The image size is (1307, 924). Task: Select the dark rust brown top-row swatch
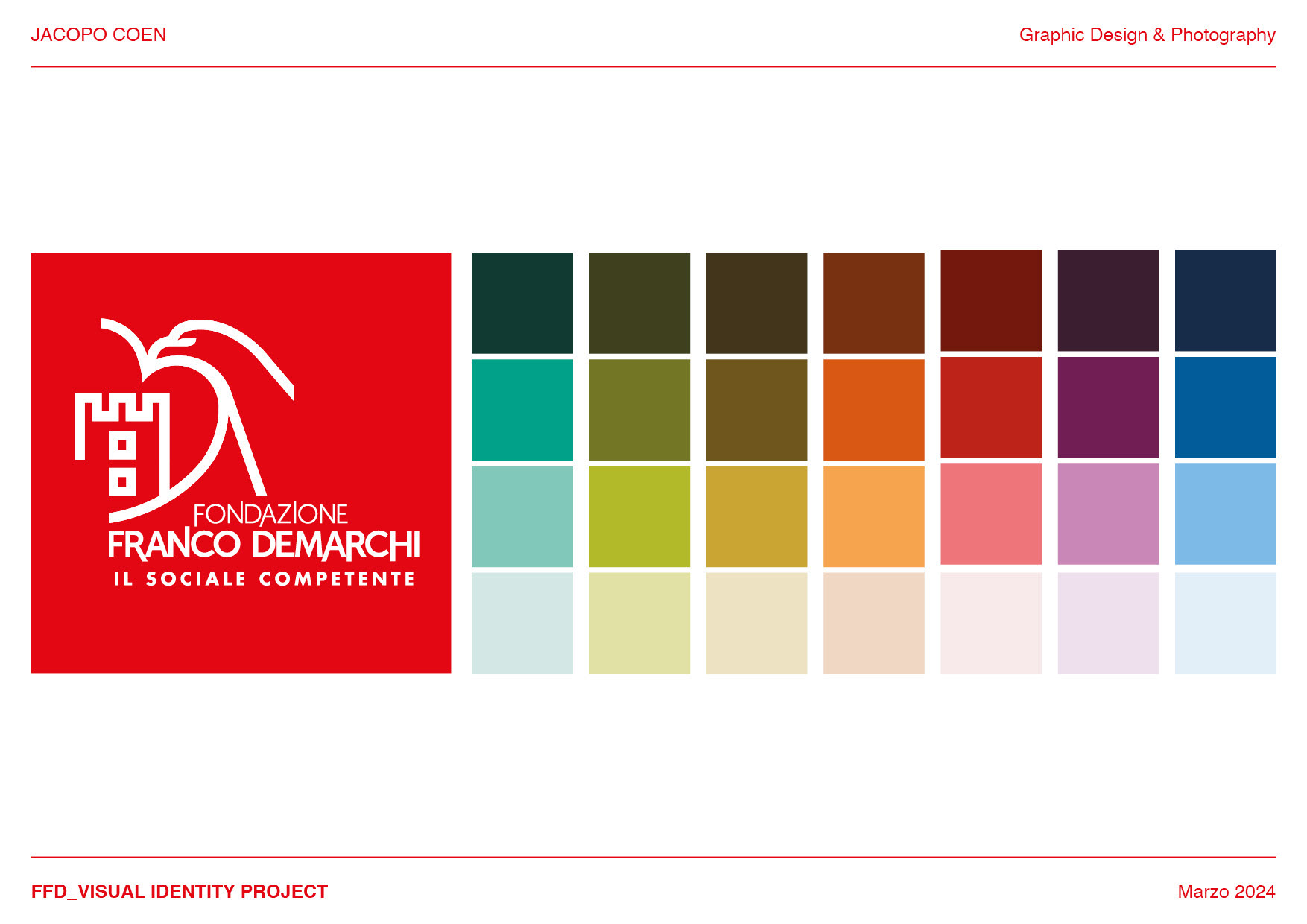click(x=874, y=303)
